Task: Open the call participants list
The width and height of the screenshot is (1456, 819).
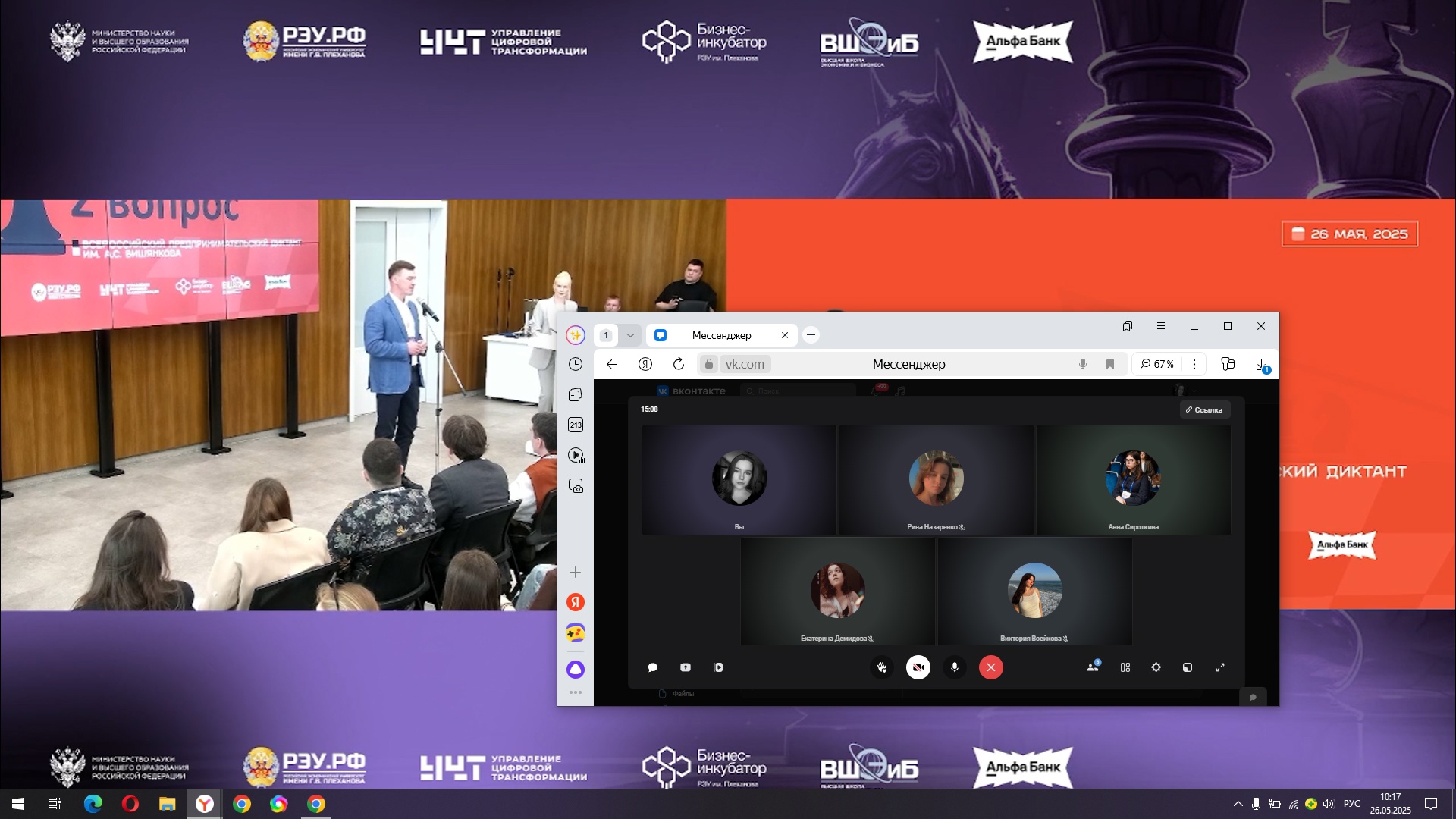Action: (x=1093, y=667)
